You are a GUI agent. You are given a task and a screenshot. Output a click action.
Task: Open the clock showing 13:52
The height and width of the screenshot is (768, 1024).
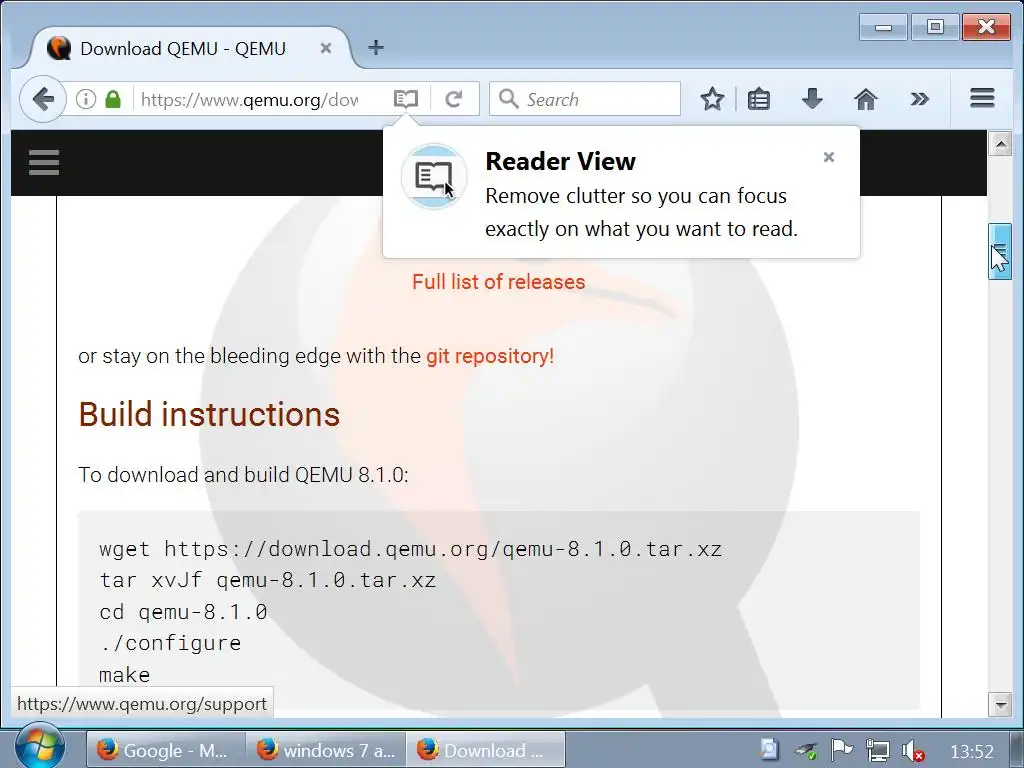coord(972,752)
